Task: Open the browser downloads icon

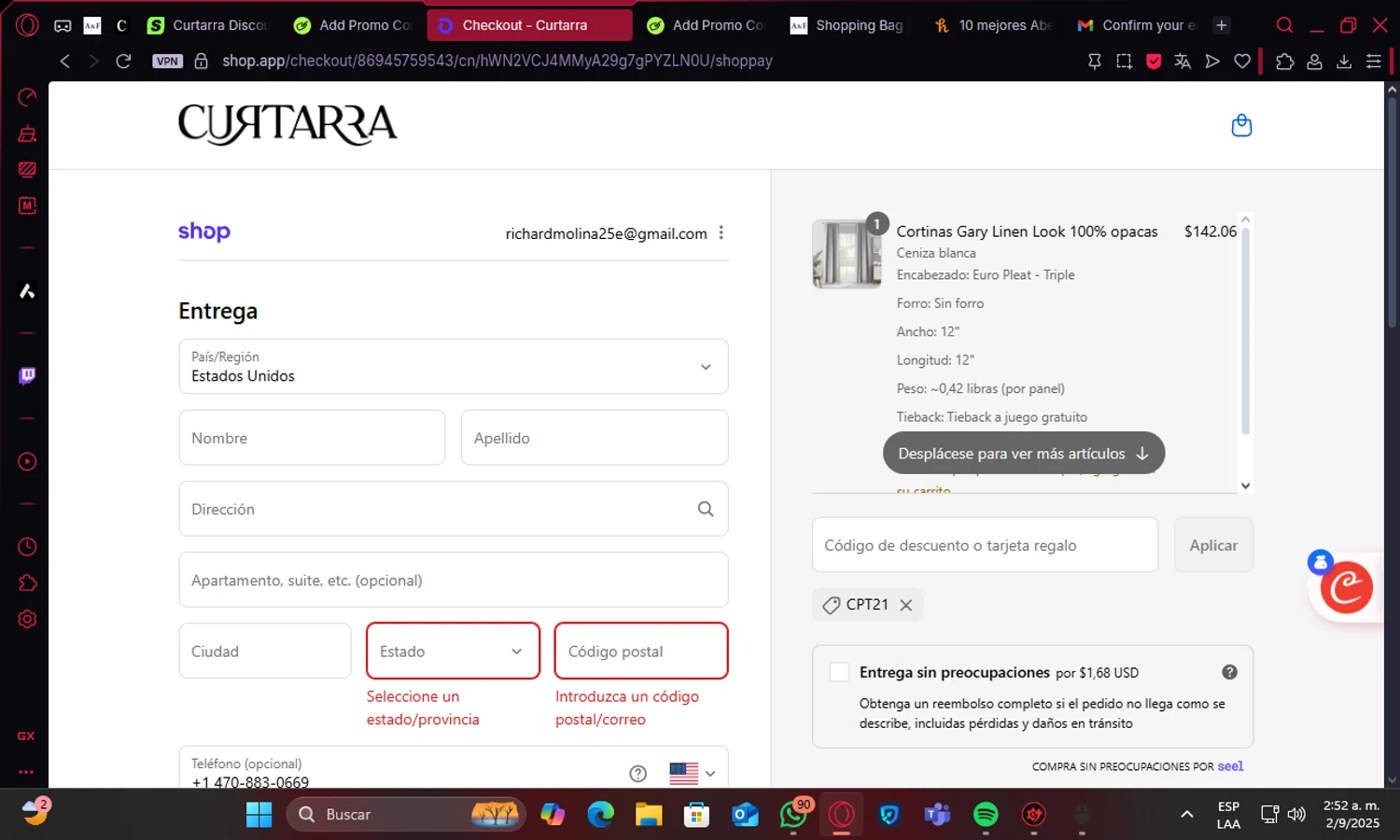Action: pyautogui.click(x=1344, y=61)
